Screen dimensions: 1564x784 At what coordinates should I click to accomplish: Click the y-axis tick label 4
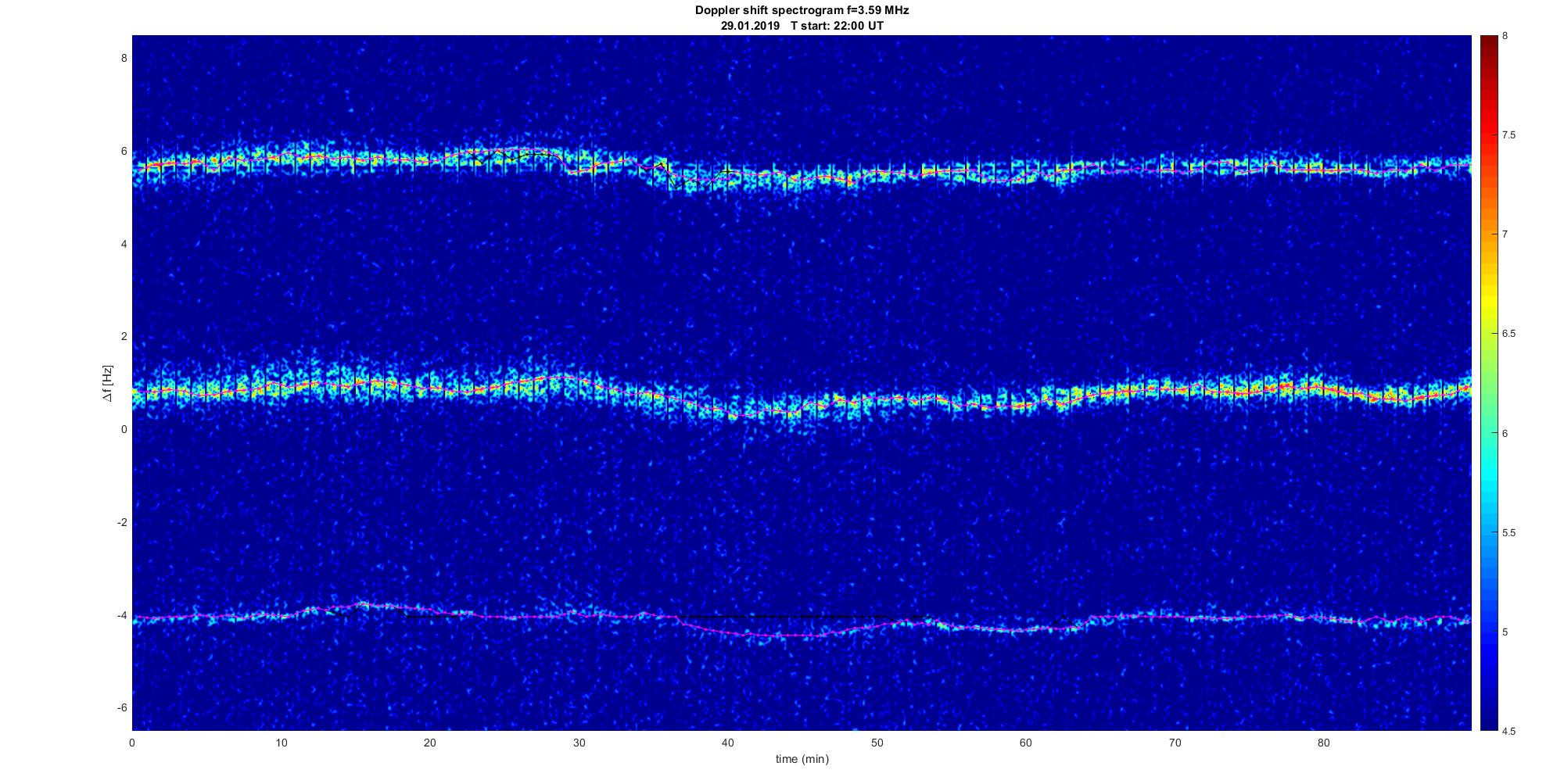124,244
